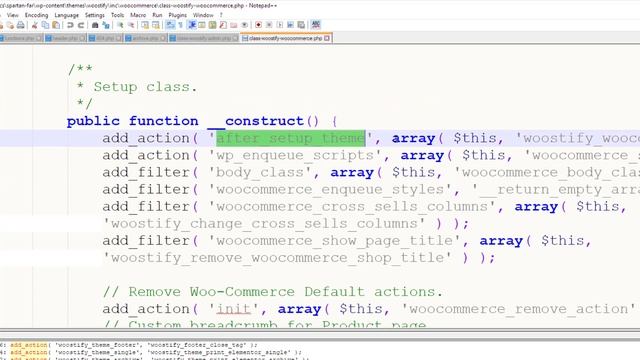Open the Document Map icon
Screen dimensions: 640x360
[212, 25]
